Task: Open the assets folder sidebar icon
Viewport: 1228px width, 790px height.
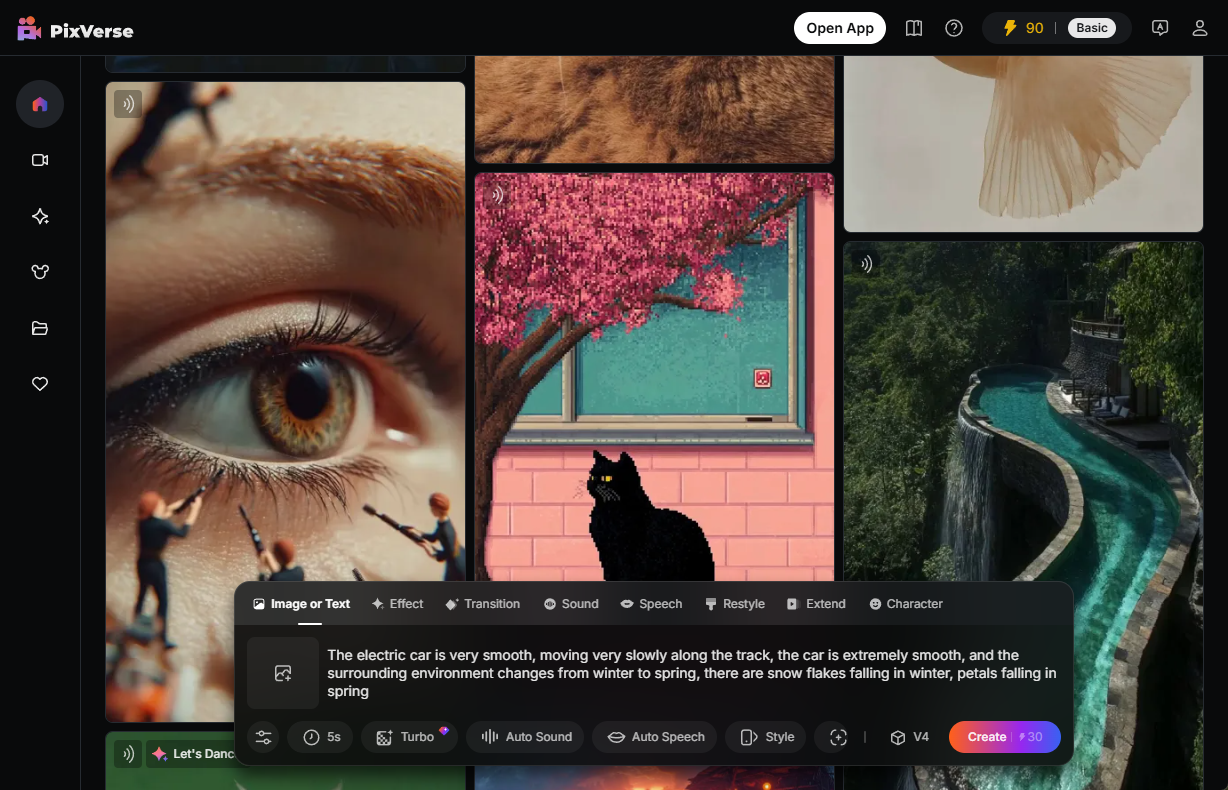Action: [40, 328]
